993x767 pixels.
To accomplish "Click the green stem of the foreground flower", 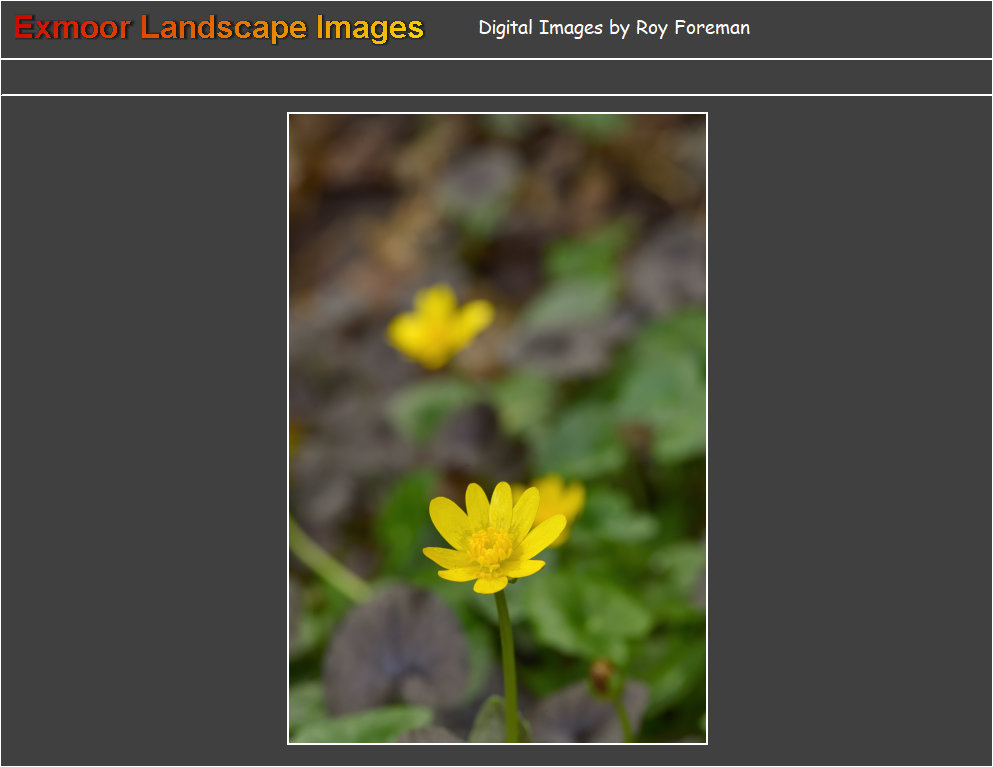I will point(508,660).
